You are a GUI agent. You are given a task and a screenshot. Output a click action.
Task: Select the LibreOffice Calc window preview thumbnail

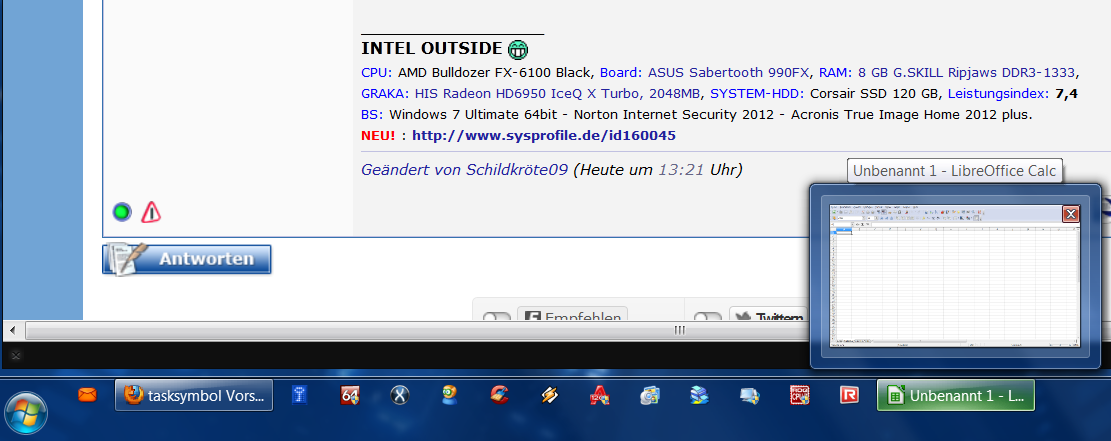point(955,275)
